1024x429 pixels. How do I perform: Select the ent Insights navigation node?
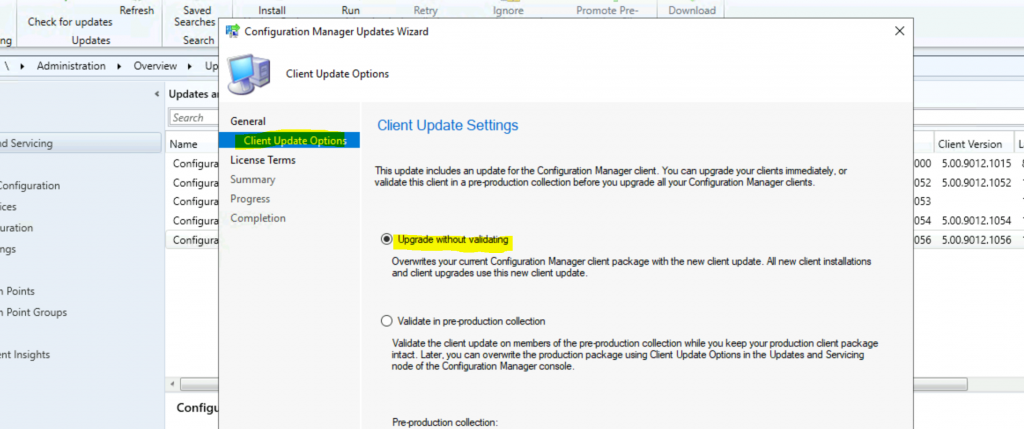[x=25, y=355]
